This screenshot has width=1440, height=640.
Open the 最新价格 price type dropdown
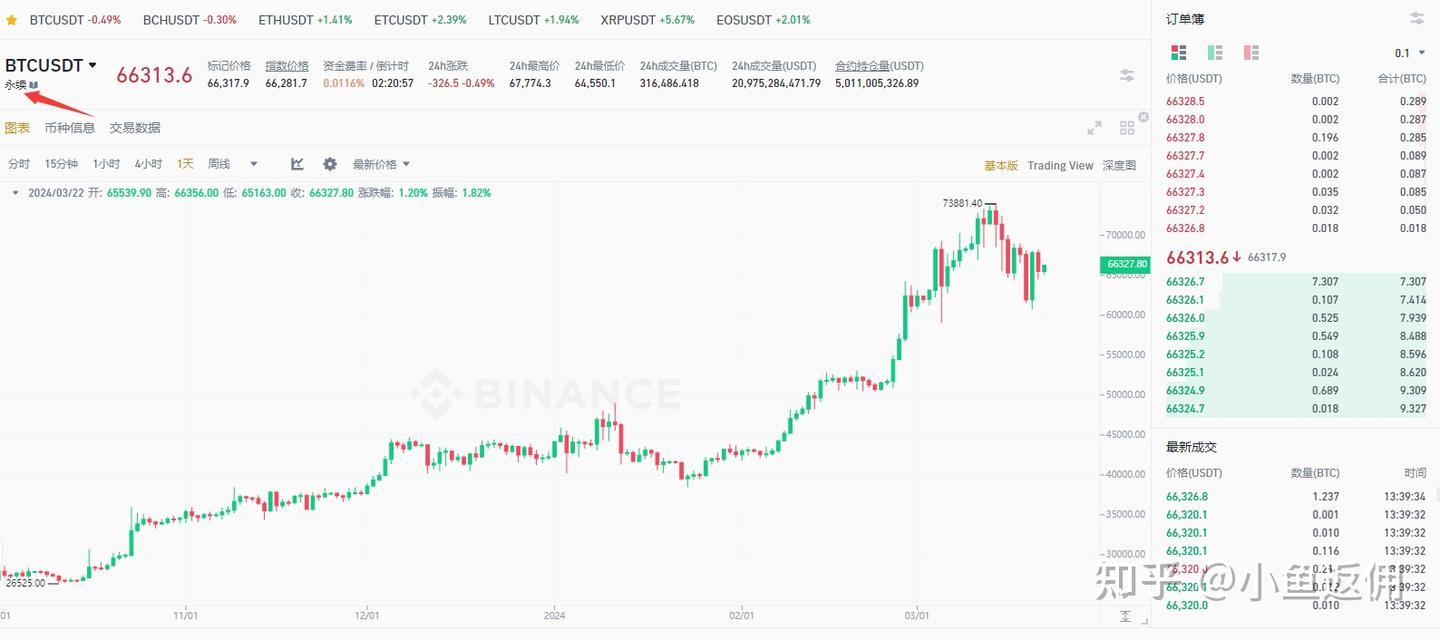pyautogui.click(x=381, y=164)
